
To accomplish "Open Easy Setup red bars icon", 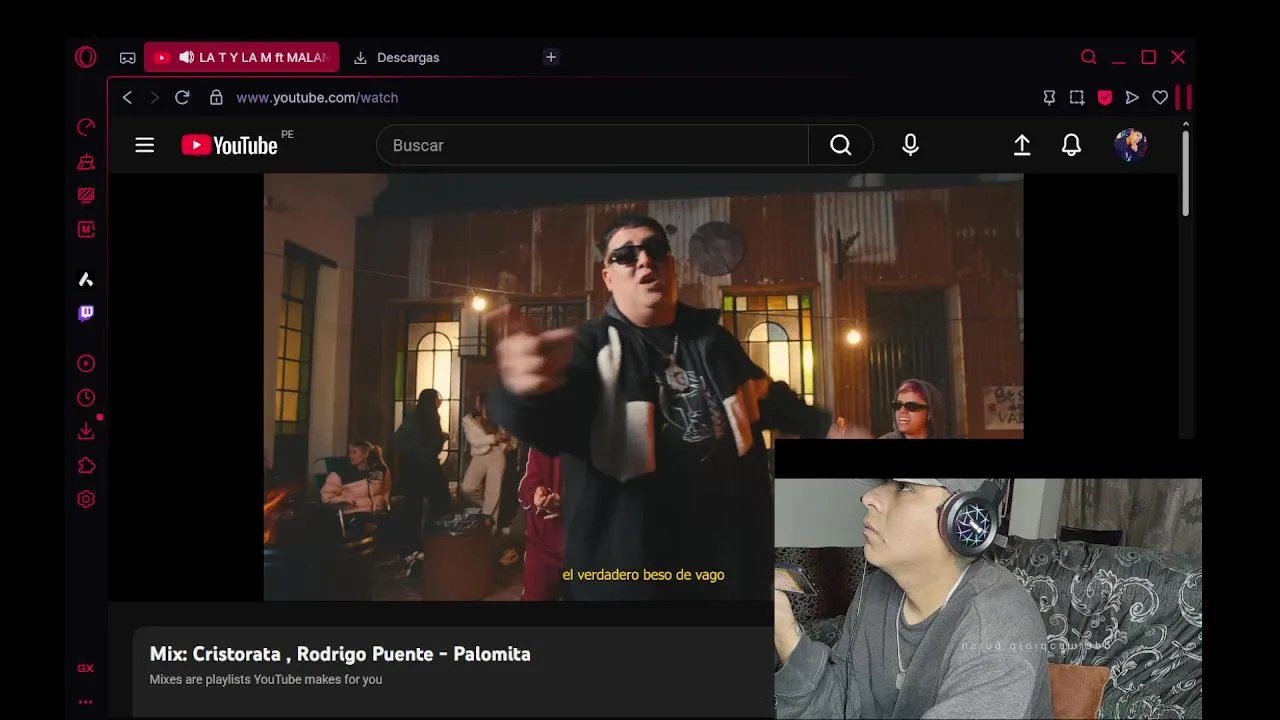I will pos(1184,97).
